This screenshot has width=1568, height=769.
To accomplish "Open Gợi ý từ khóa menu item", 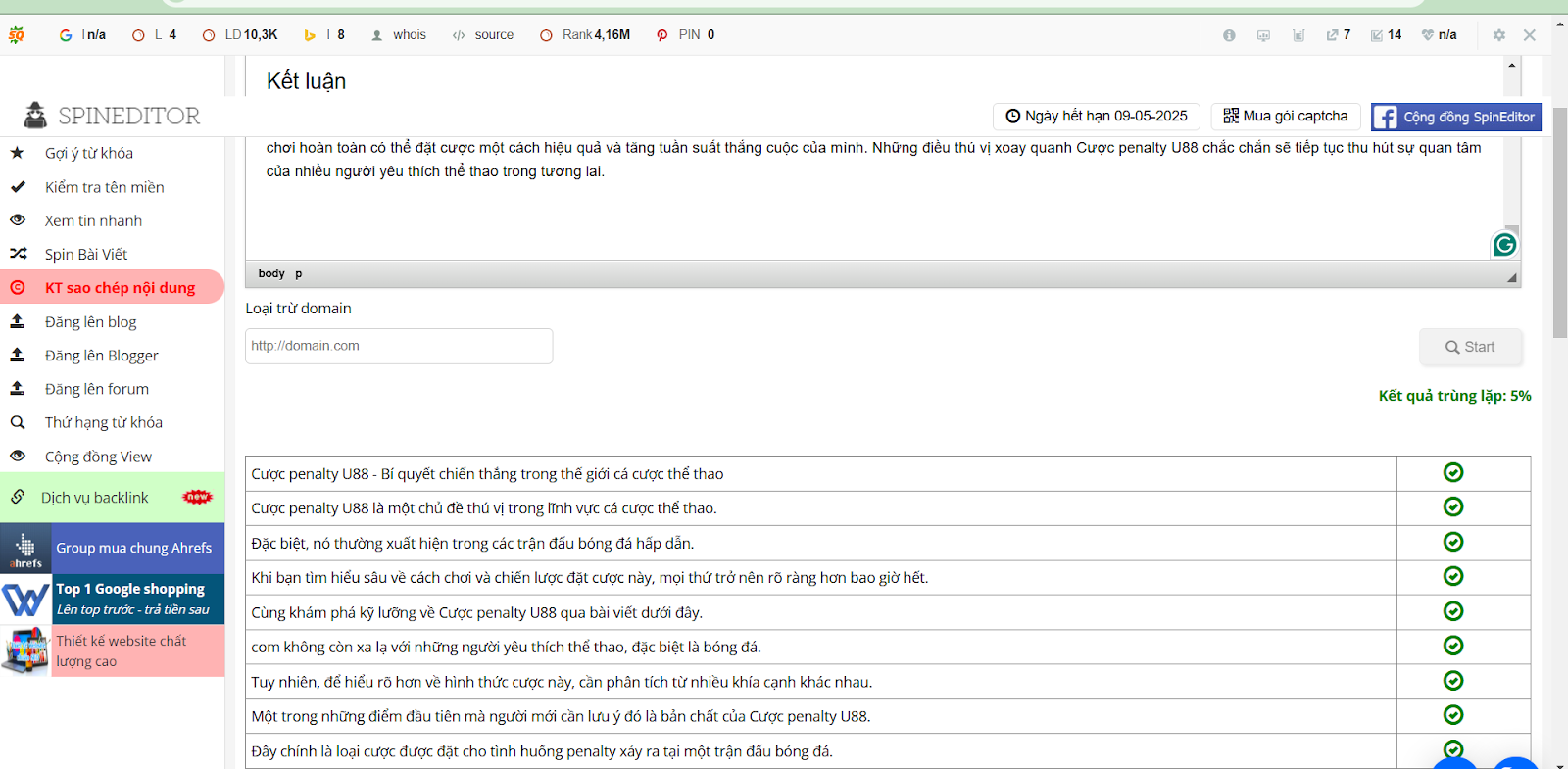I will click(88, 153).
